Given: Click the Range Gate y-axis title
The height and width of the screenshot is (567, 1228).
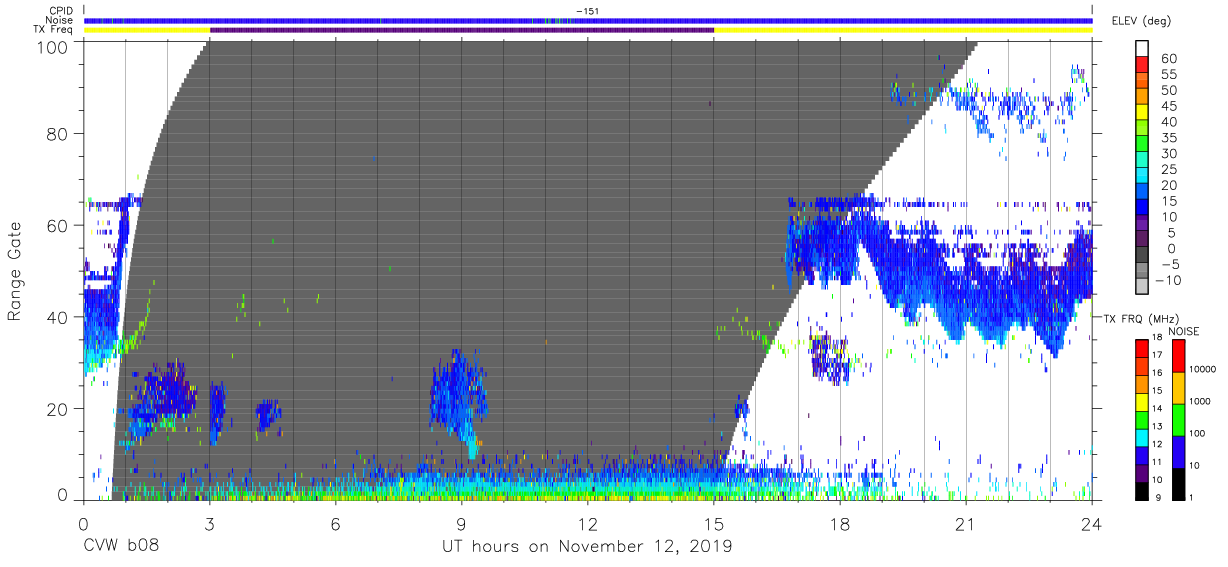Looking at the screenshot, I should [15, 271].
